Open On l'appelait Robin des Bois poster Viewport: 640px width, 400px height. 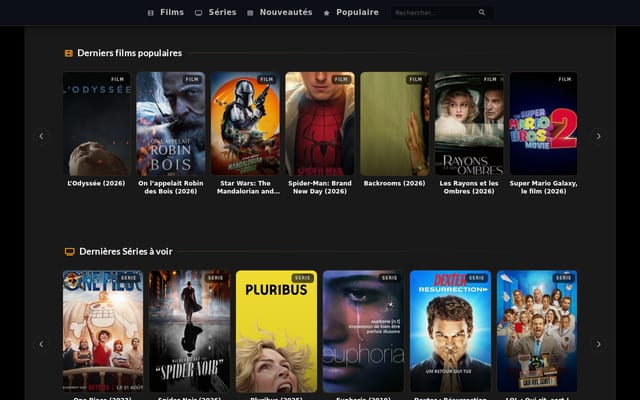coord(171,124)
